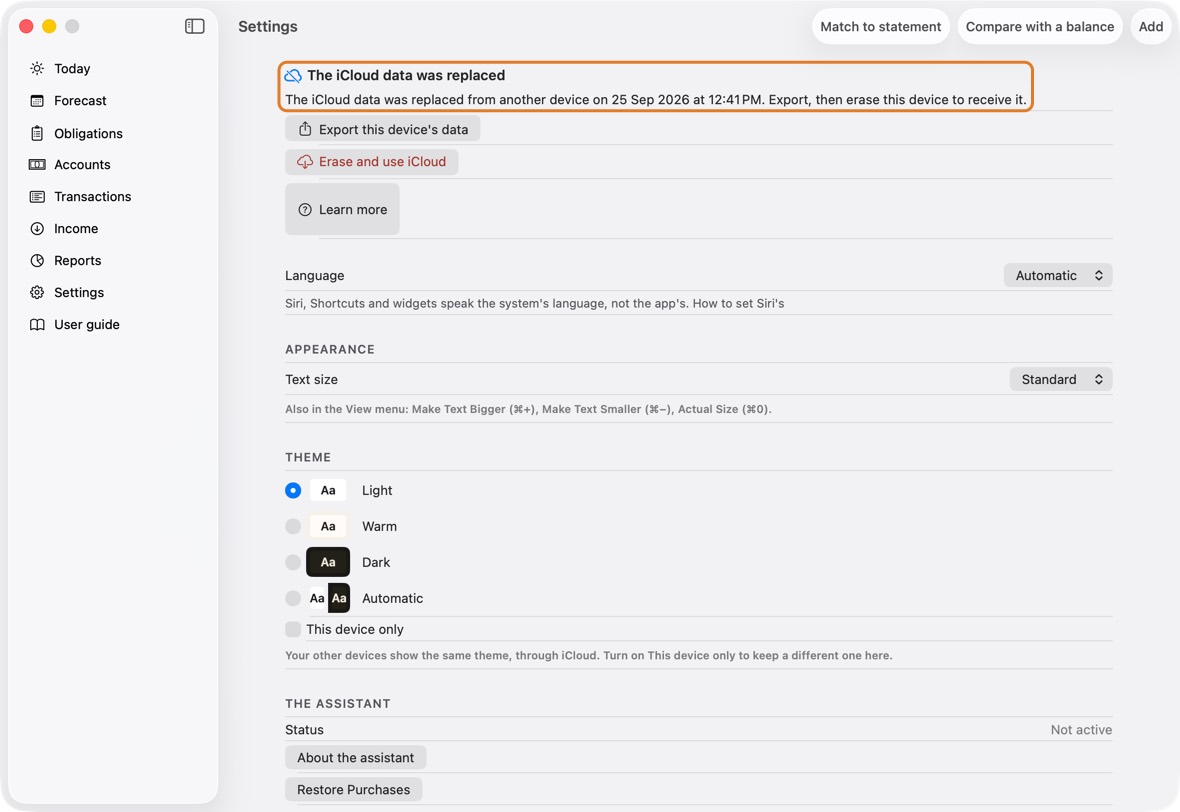The height and width of the screenshot is (812, 1180).
Task: Click the 'Also in the View menu' hint text
Action: [x=528, y=409]
